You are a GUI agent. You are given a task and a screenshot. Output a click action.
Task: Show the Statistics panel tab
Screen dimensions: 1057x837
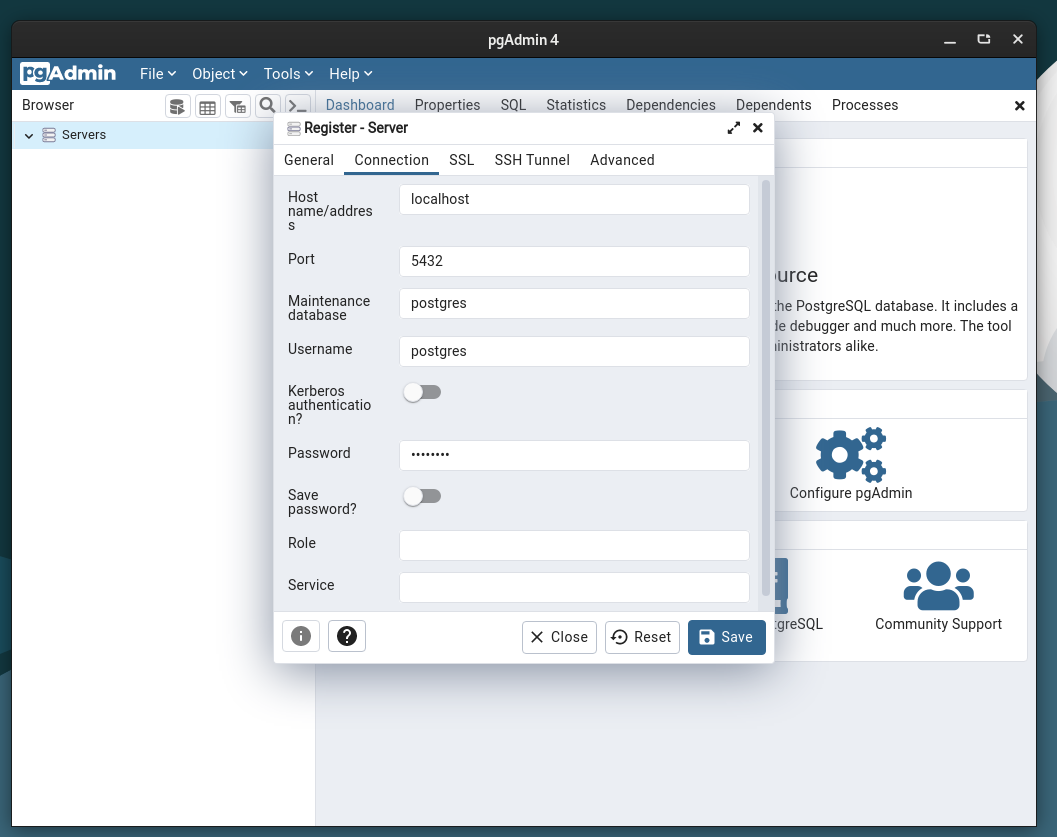[x=576, y=105]
